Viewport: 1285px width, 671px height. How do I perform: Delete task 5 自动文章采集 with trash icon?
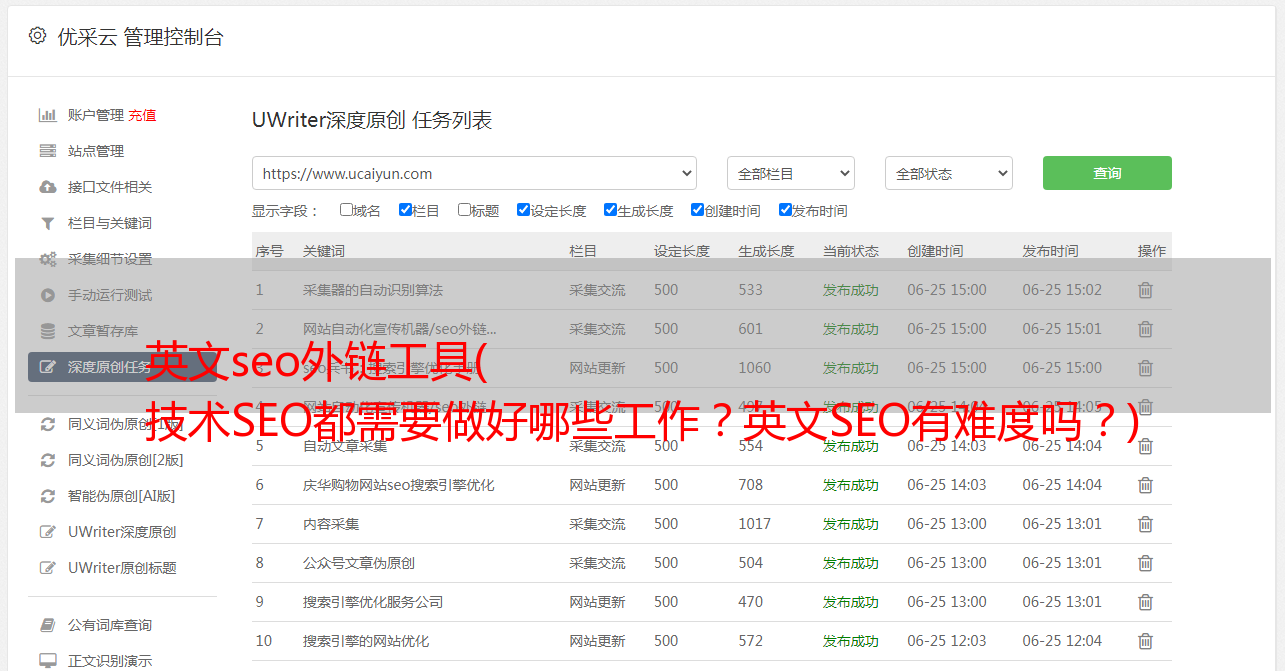(x=1146, y=446)
